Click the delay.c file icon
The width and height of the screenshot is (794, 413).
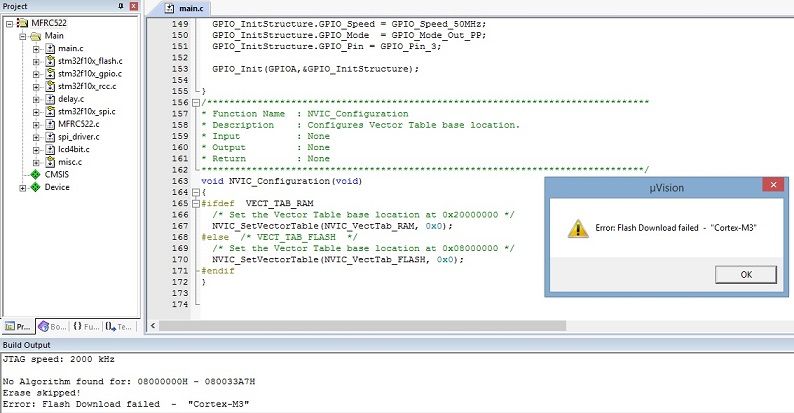(50, 99)
